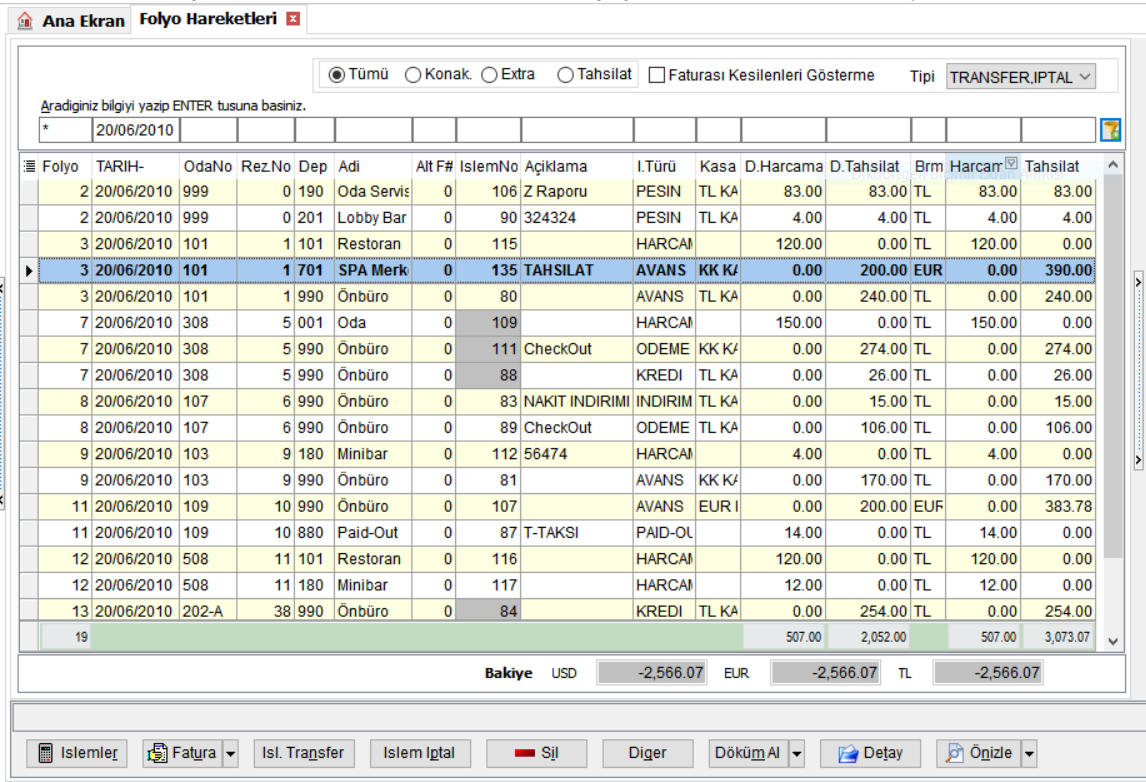
Task: Sort by the Folyo column header
Action: coord(65,166)
